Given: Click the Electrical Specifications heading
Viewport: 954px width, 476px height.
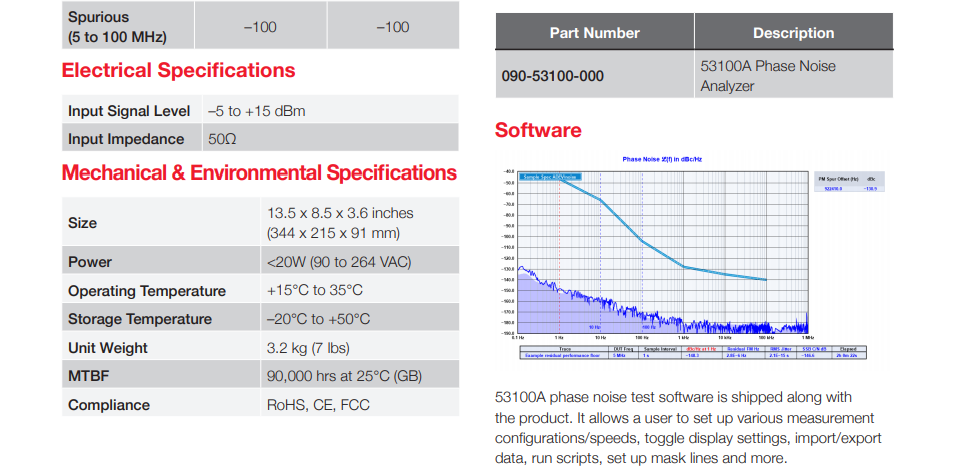Looking at the screenshot, I should tap(178, 70).
